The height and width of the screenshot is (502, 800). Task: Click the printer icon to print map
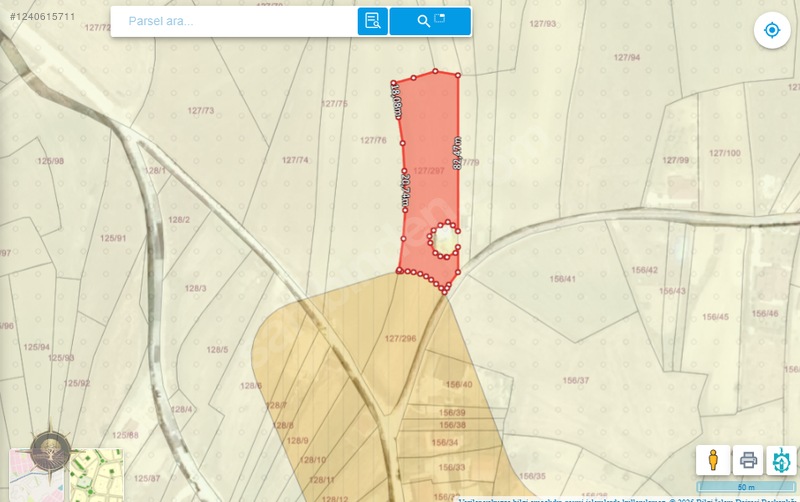click(747, 460)
